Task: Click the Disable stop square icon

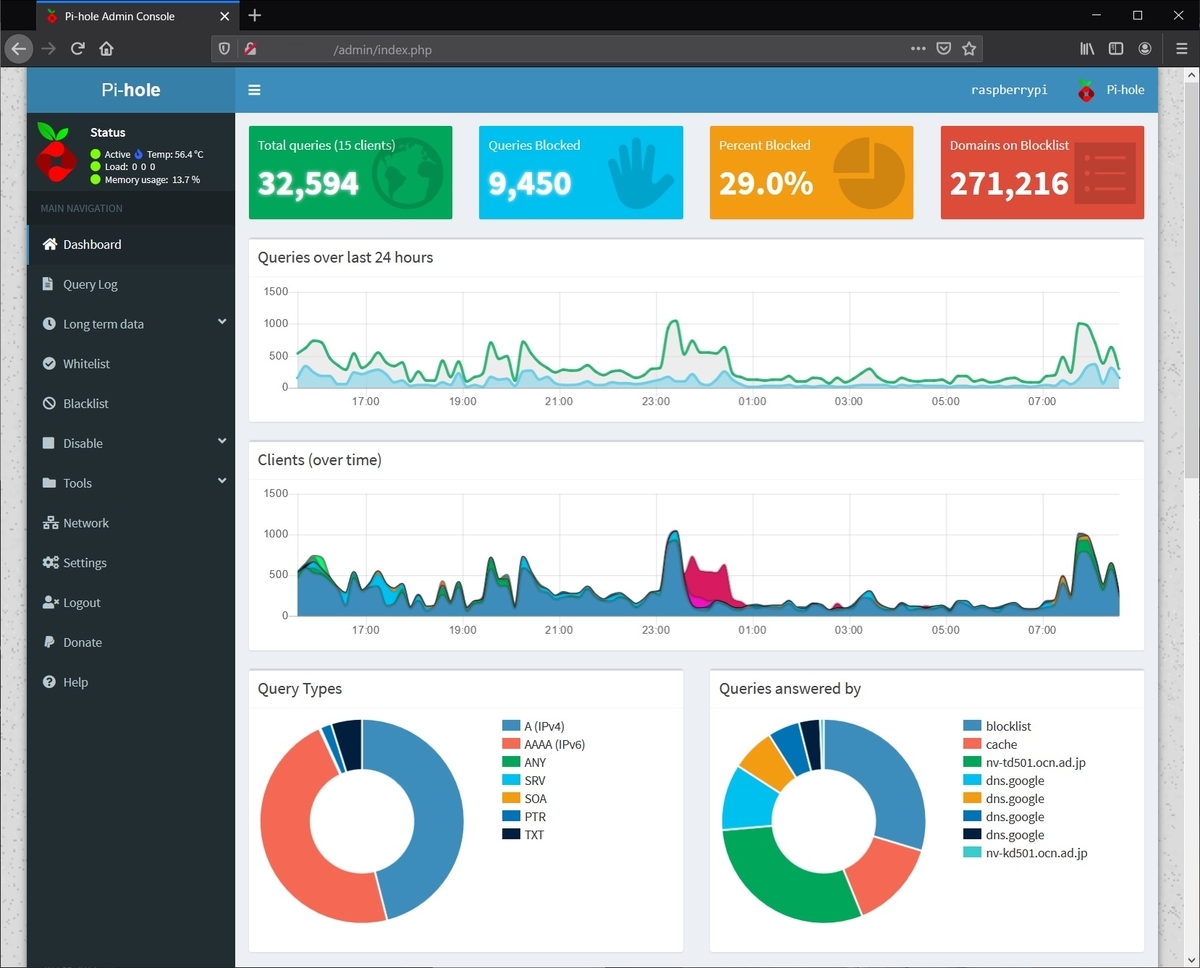Action: point(49,443)
